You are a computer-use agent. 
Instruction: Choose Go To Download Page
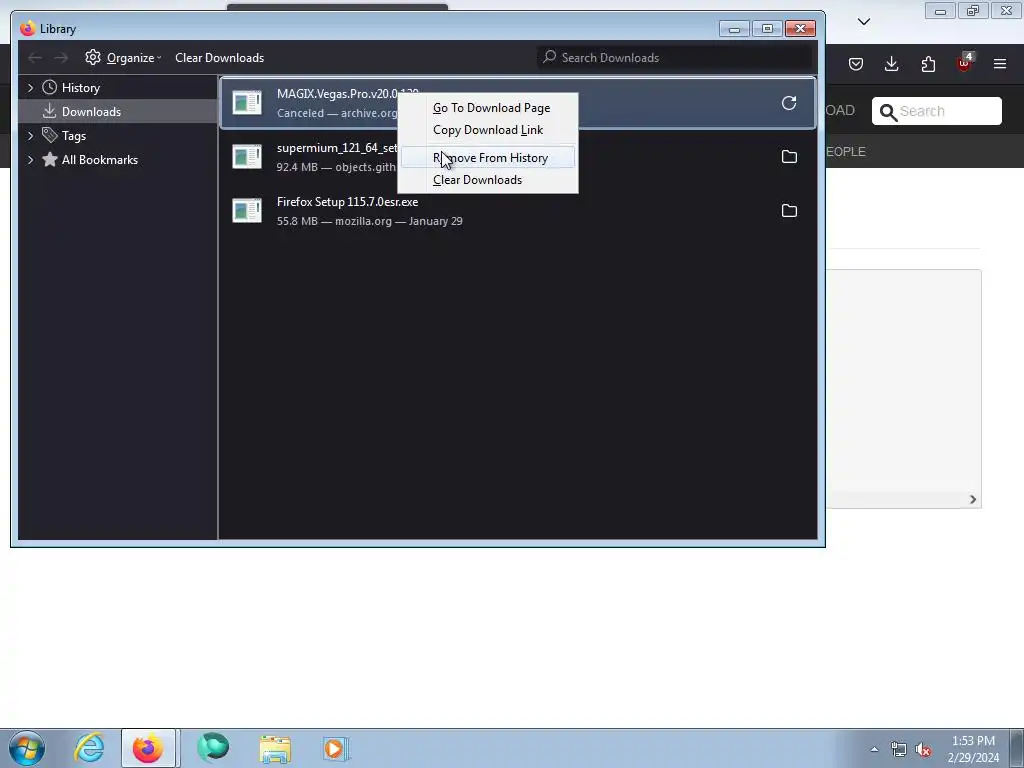pos(488,108)
